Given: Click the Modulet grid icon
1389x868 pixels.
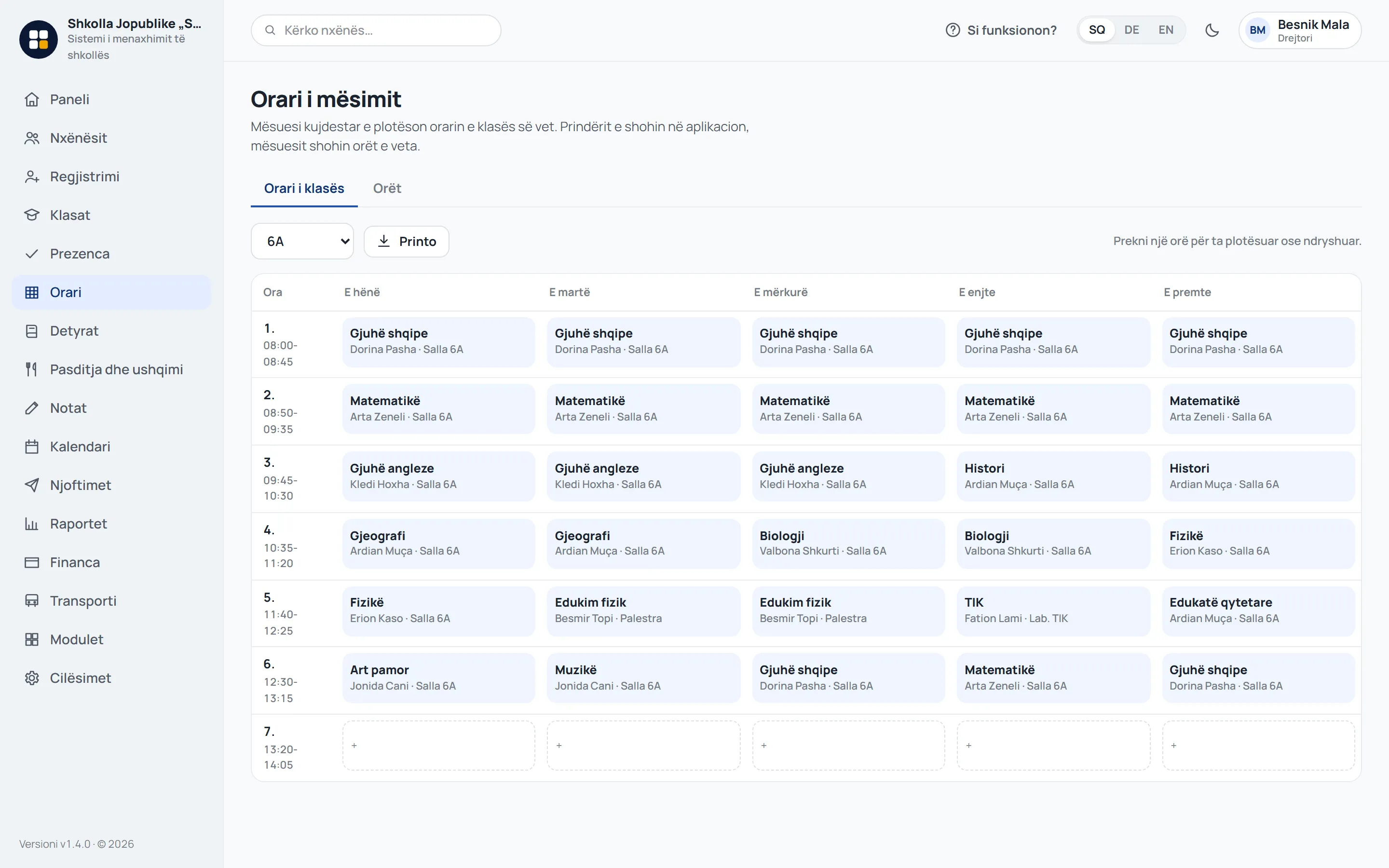Looking at the screenshot, I should 32,639.
